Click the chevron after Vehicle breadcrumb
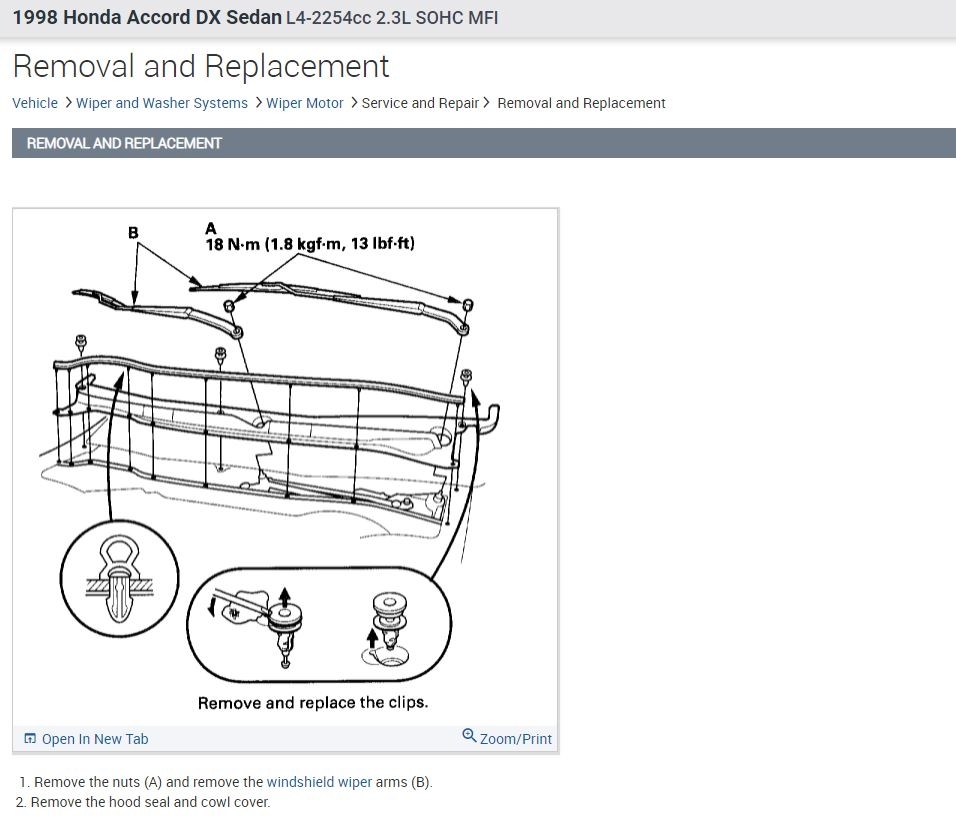 point(68,102)
